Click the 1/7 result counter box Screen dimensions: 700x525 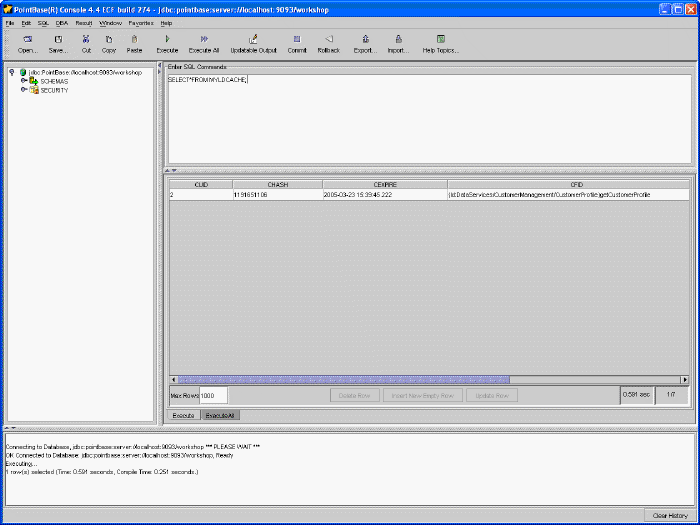click(671, 395)
